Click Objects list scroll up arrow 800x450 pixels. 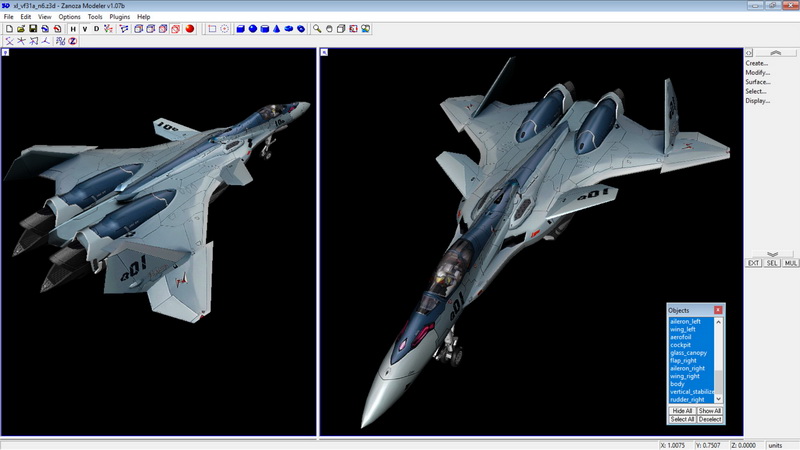click(718, 322)
